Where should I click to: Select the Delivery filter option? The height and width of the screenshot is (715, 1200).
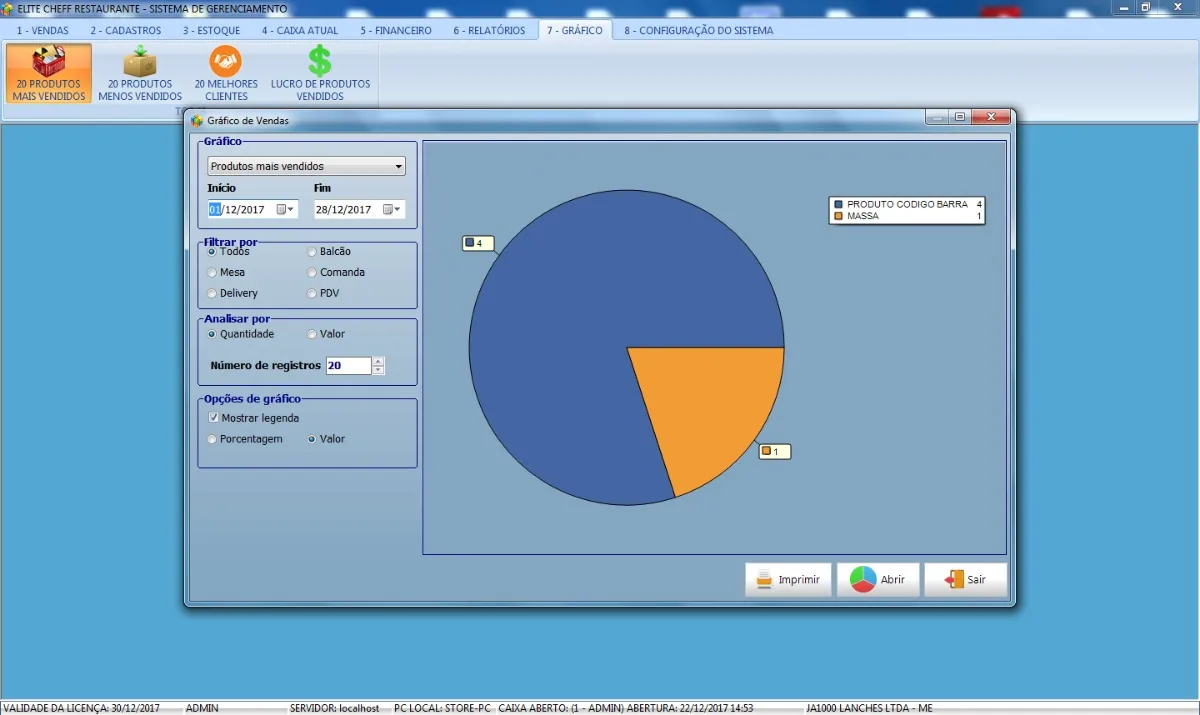pos(232,293)
